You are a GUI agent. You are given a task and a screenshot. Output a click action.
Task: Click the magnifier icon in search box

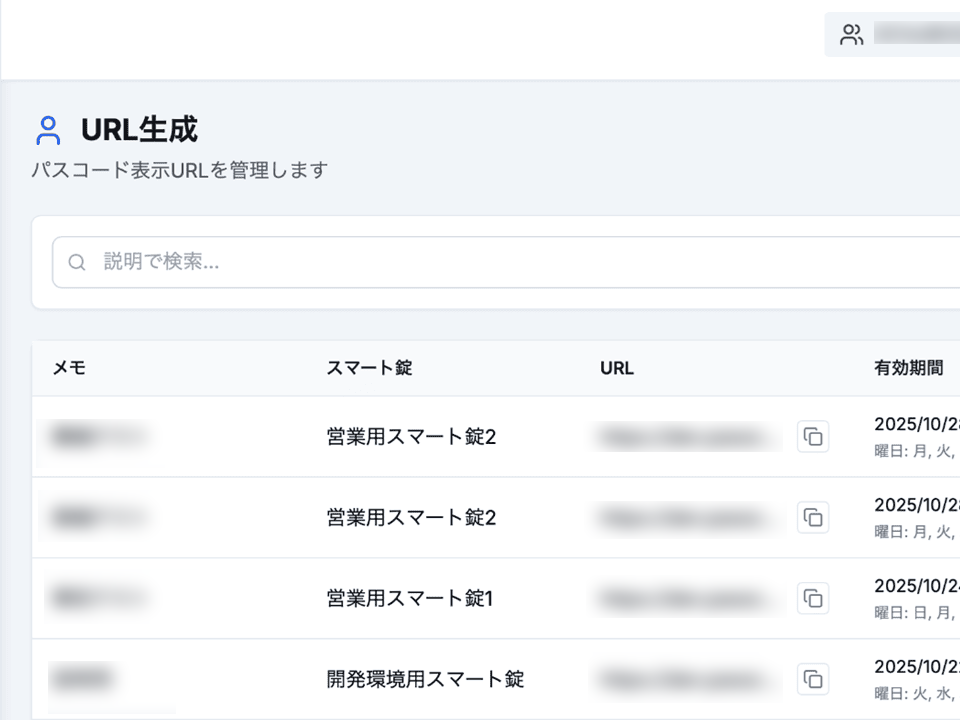(77, 262)
